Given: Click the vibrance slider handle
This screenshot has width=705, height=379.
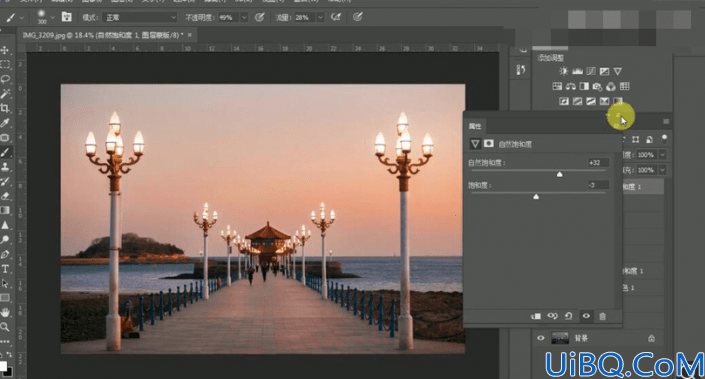Looking at the screenshot, I should pyautogui.click(x=559, y=174).
